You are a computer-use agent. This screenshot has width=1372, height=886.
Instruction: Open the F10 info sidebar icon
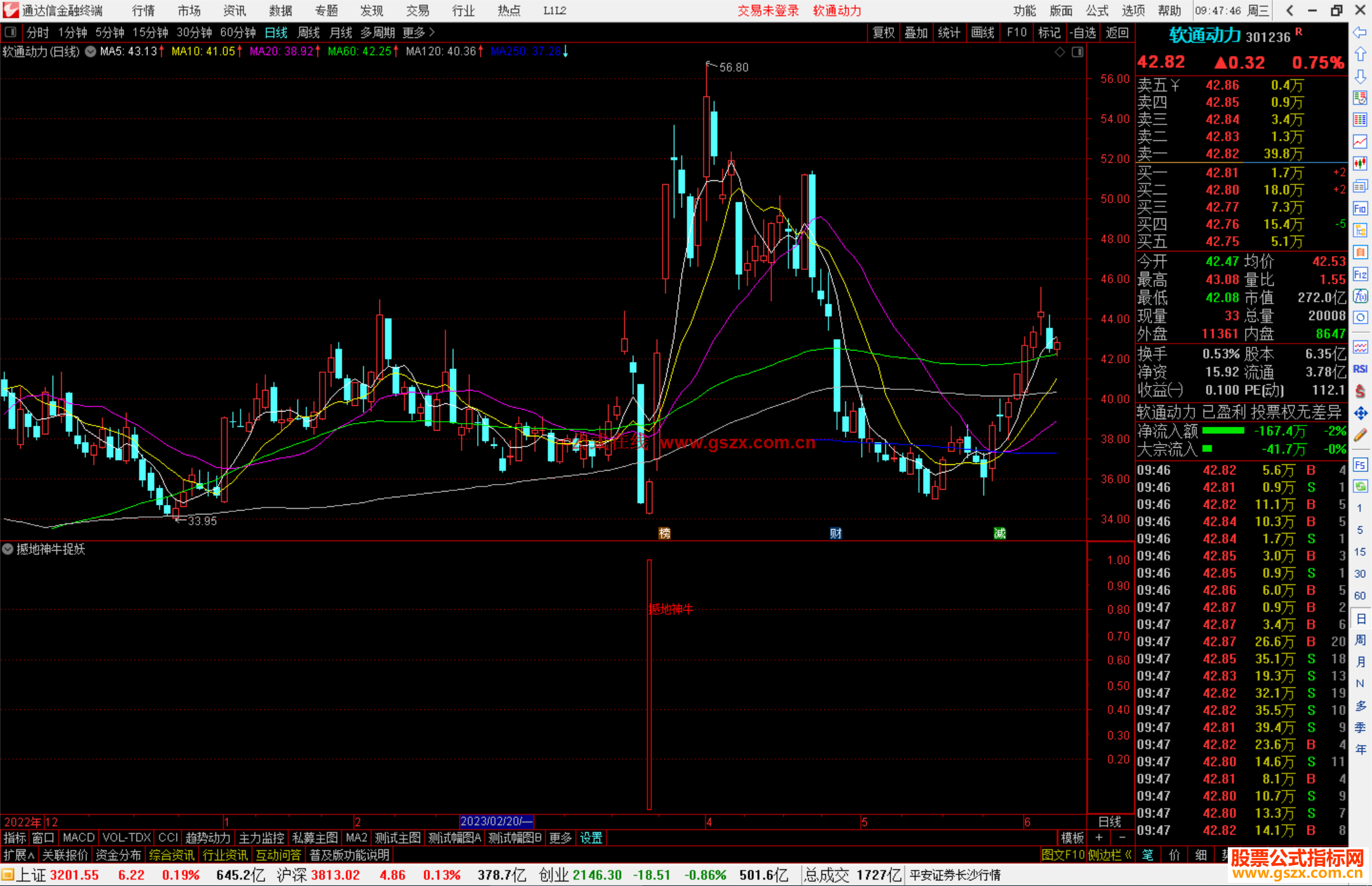click(1360, 208)
